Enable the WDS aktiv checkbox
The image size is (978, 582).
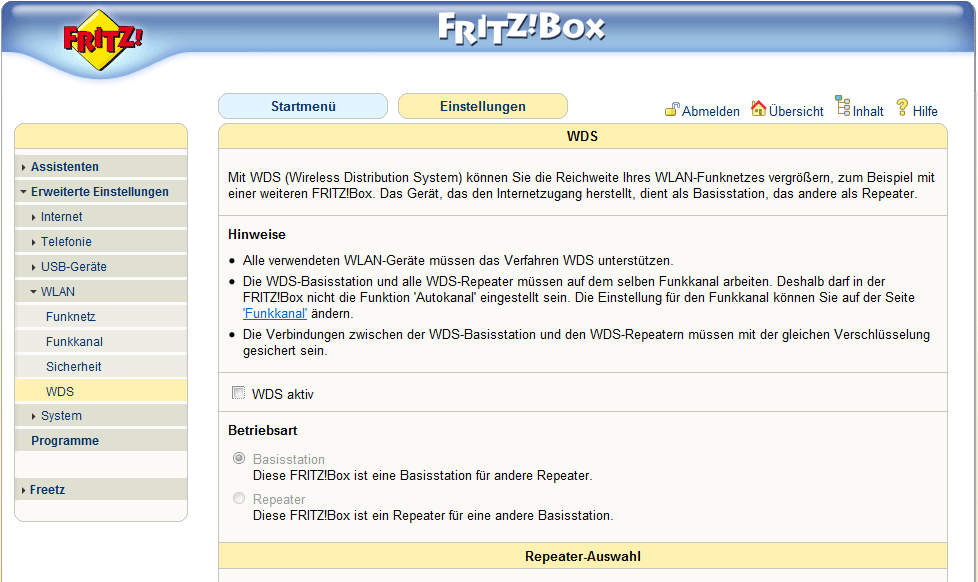point(238,393)
